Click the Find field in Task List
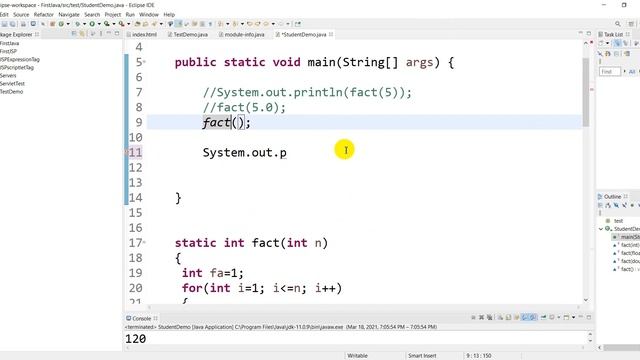 [609, 71]
